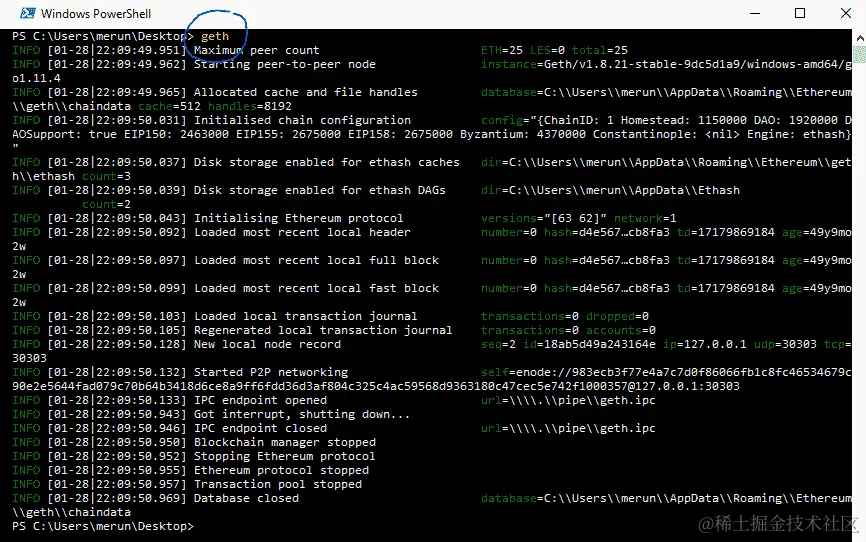Click 'Loaded most recent local header' text
The width and height of the screenshot is (866, 542).
[x=302, y=233]
